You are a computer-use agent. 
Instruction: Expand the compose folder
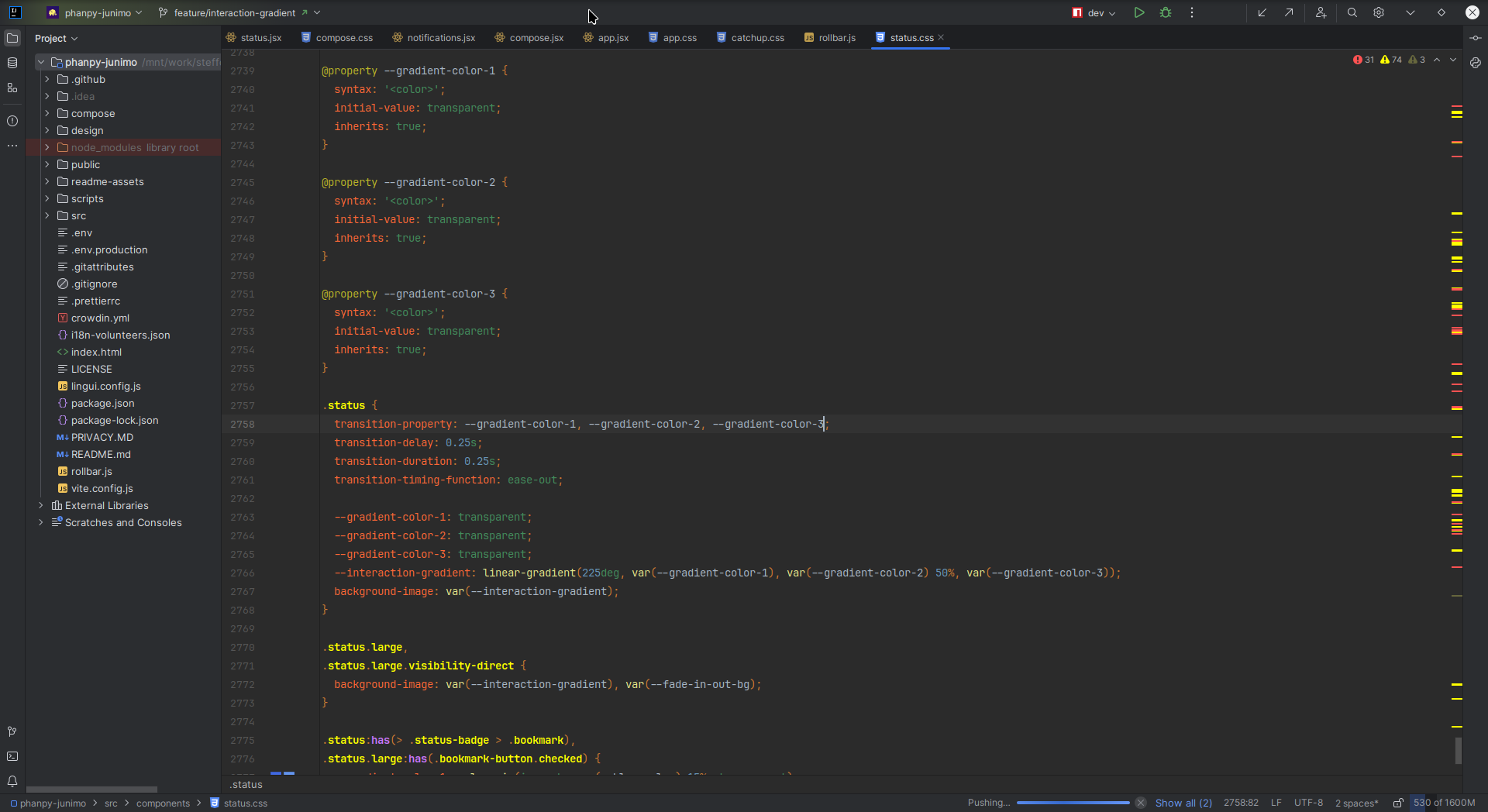(x=47, y=113)
